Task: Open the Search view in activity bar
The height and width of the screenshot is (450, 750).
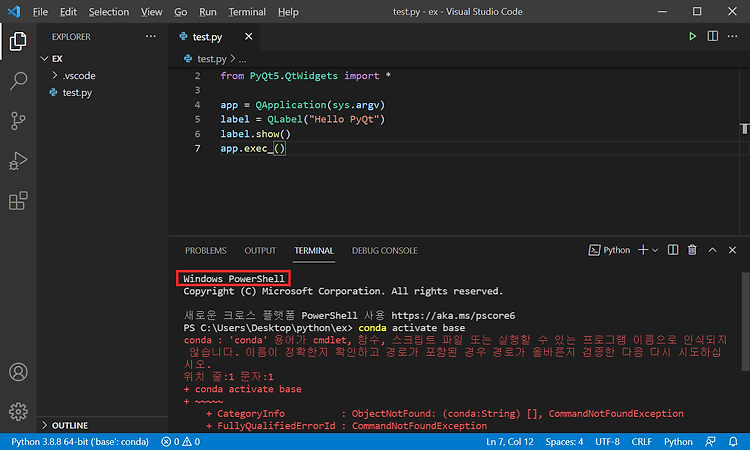Action: pos(18,81)
